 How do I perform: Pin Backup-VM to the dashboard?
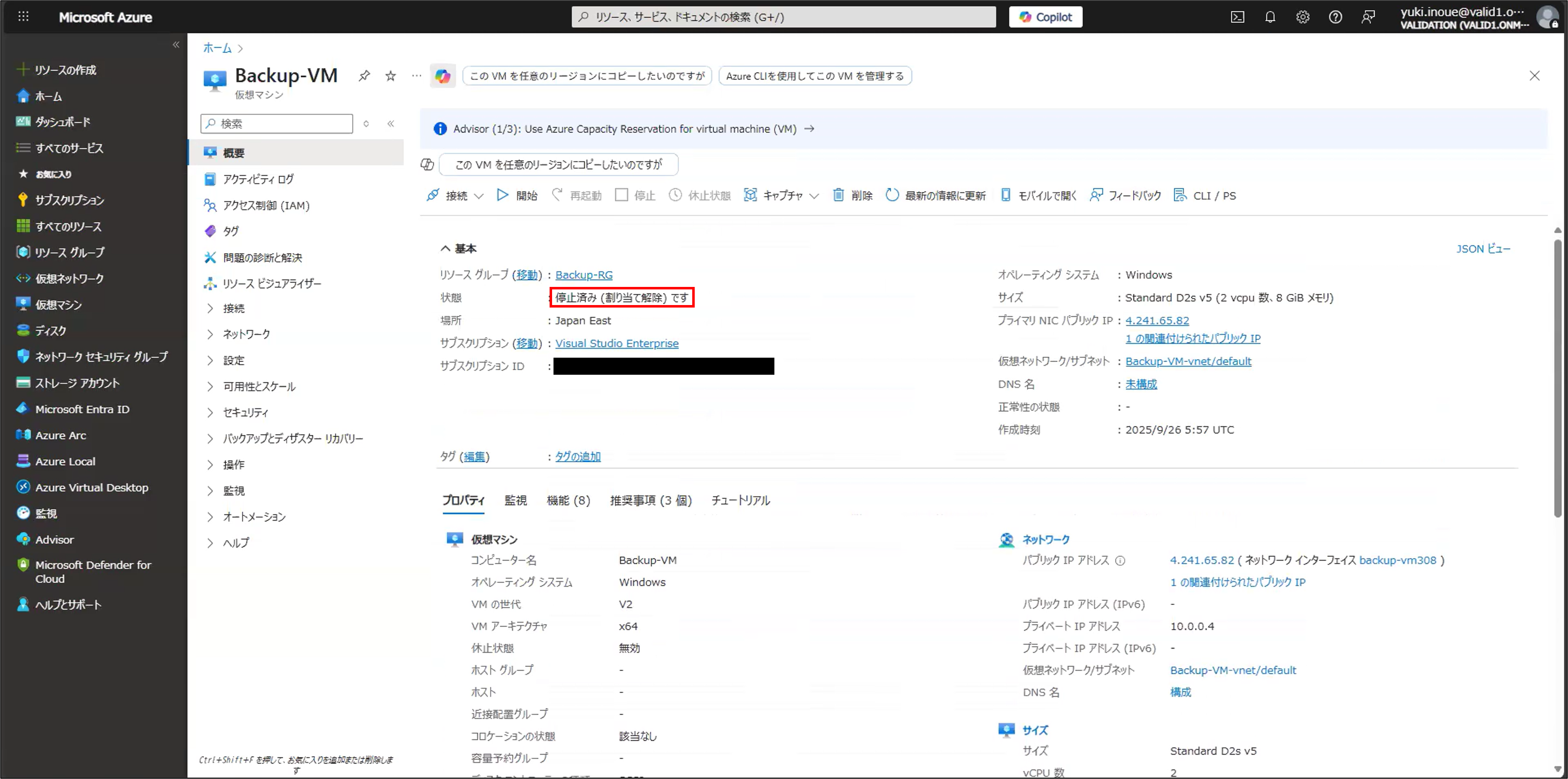pos(364,76)
